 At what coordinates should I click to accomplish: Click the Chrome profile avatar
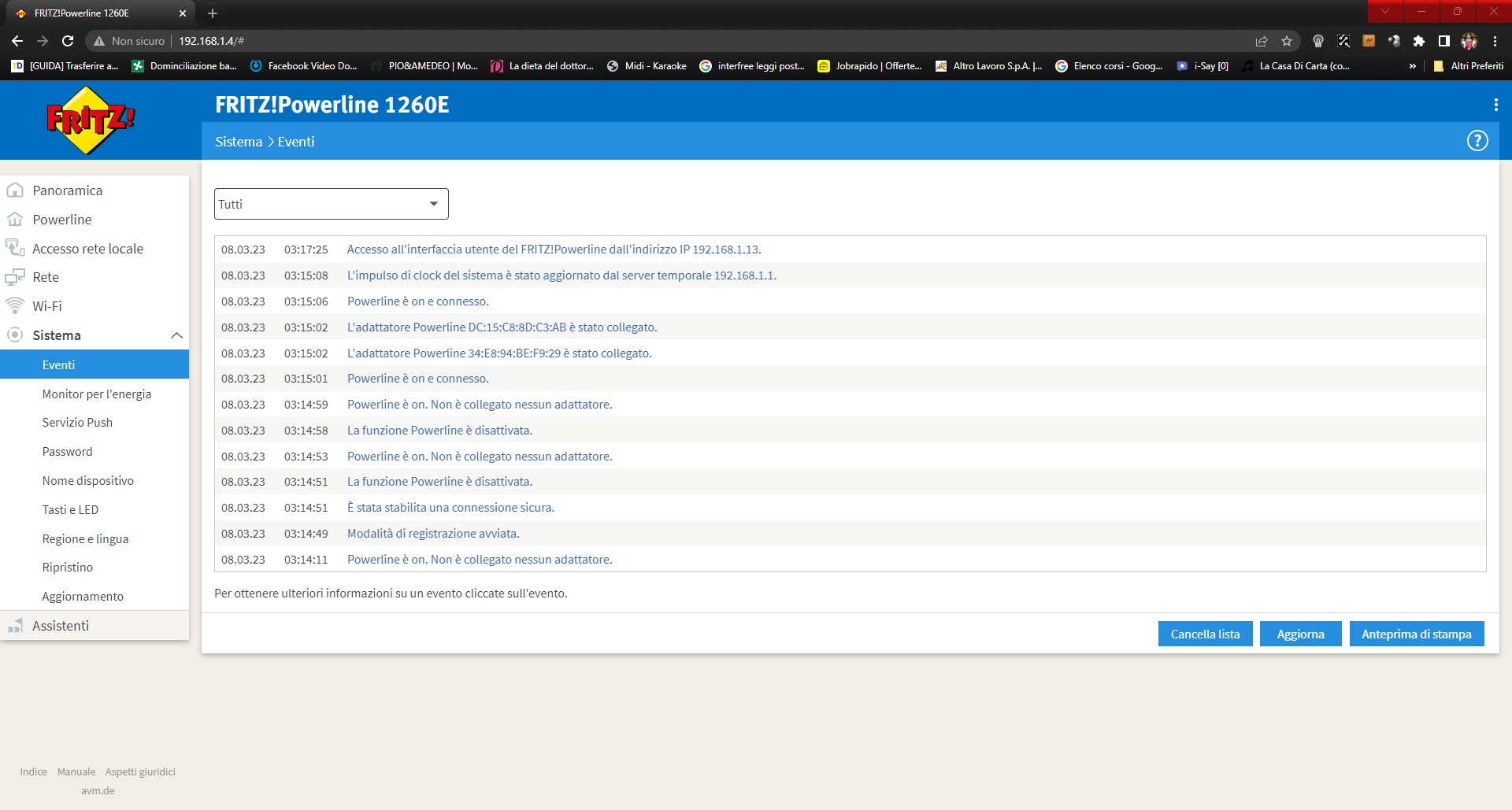click(x=1469, y=41)
